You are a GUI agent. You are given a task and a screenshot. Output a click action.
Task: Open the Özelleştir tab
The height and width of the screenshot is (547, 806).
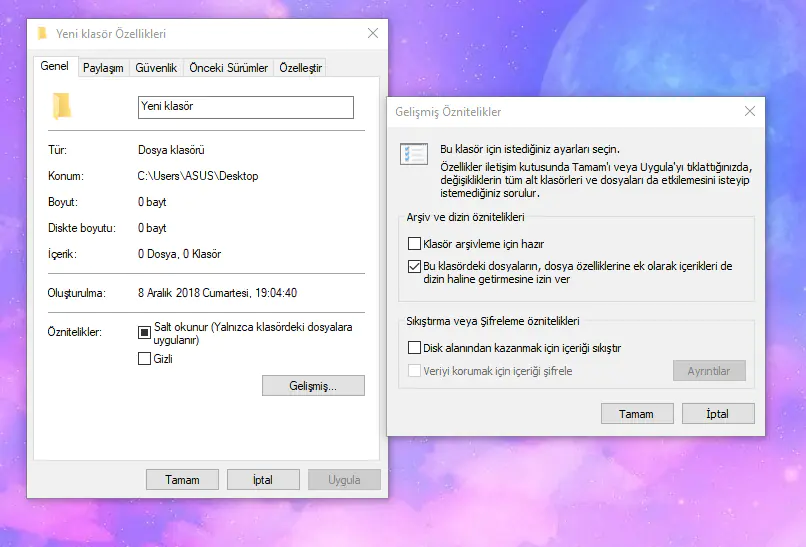301,68
